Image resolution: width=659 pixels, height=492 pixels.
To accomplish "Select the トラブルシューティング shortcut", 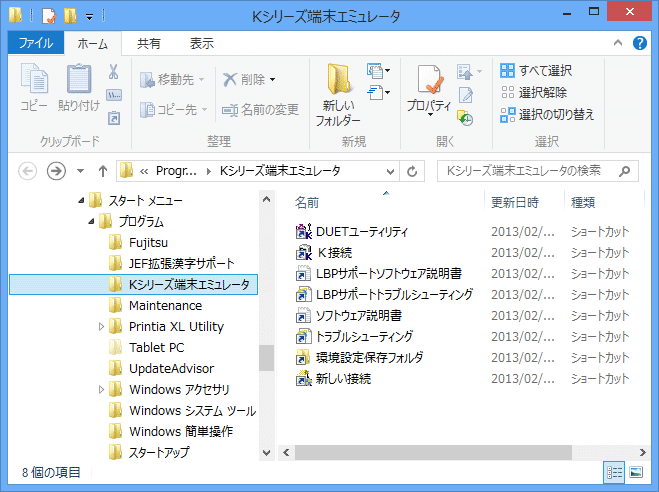I will click(x=354, y=337).
